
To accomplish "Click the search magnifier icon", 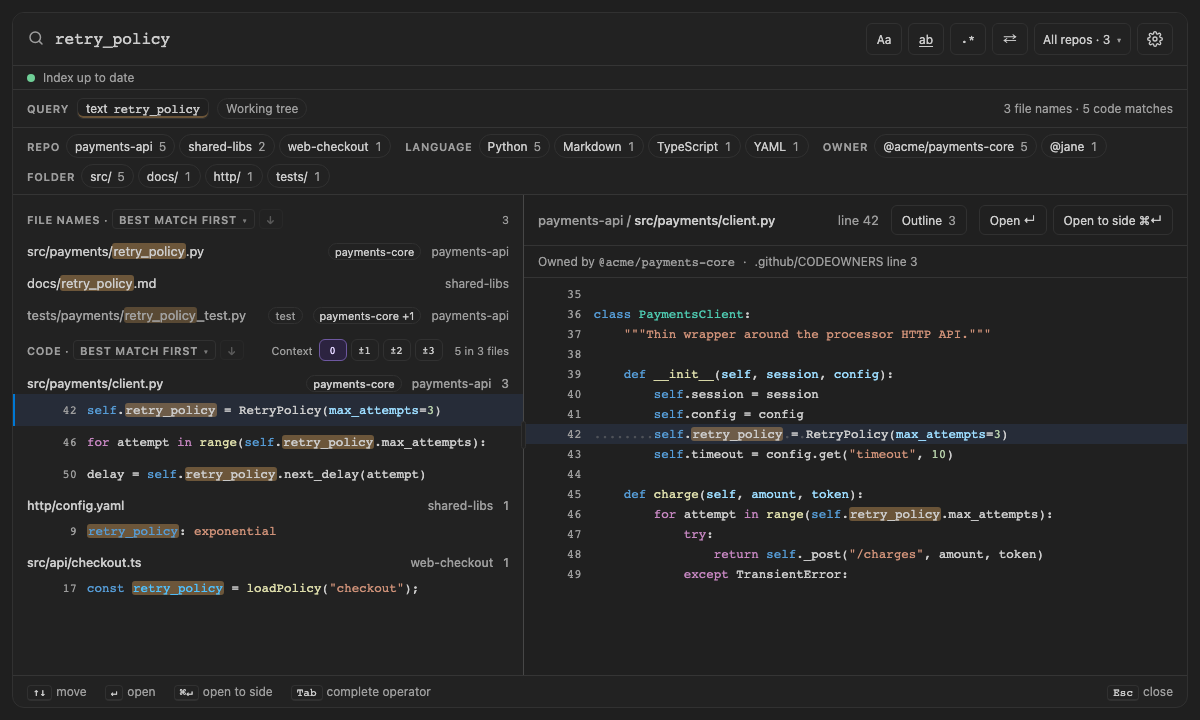I will coord(36,39).
